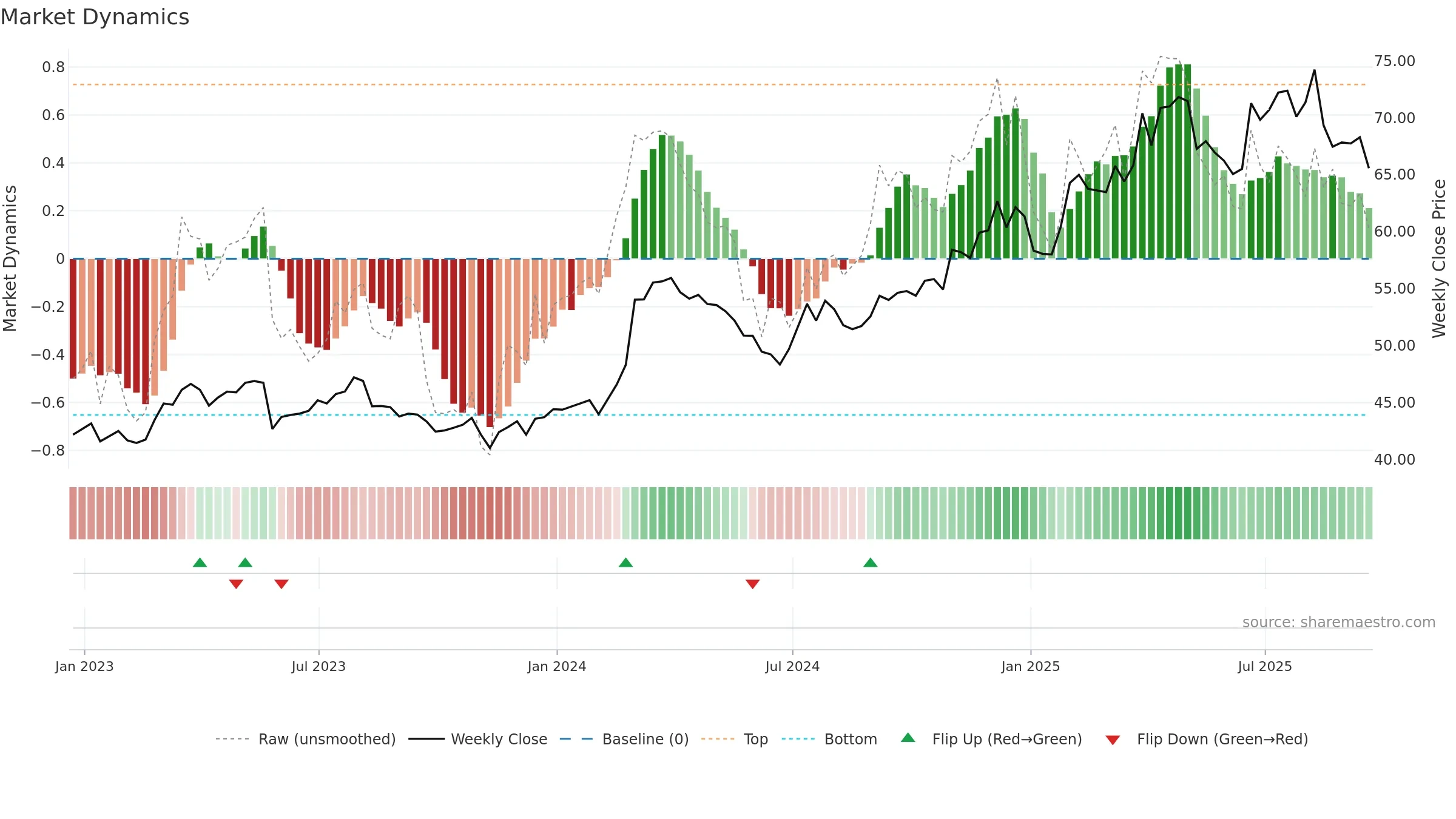This screenshot has width=1456, height=819.
Task: Click the green Flip Up triangle icon in legend
Action: 908,738
